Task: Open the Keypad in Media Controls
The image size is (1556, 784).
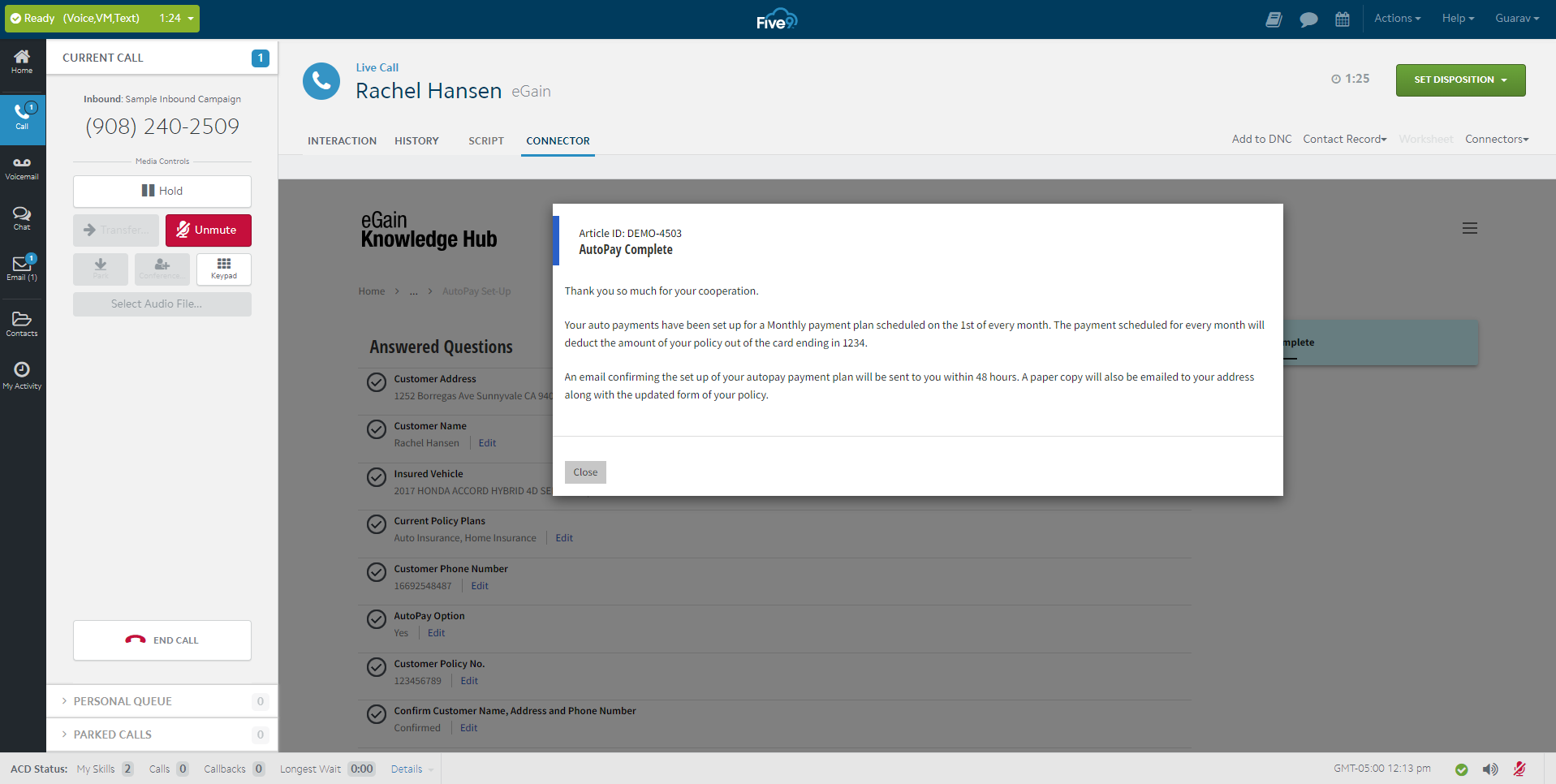Action: pos(223,269)
